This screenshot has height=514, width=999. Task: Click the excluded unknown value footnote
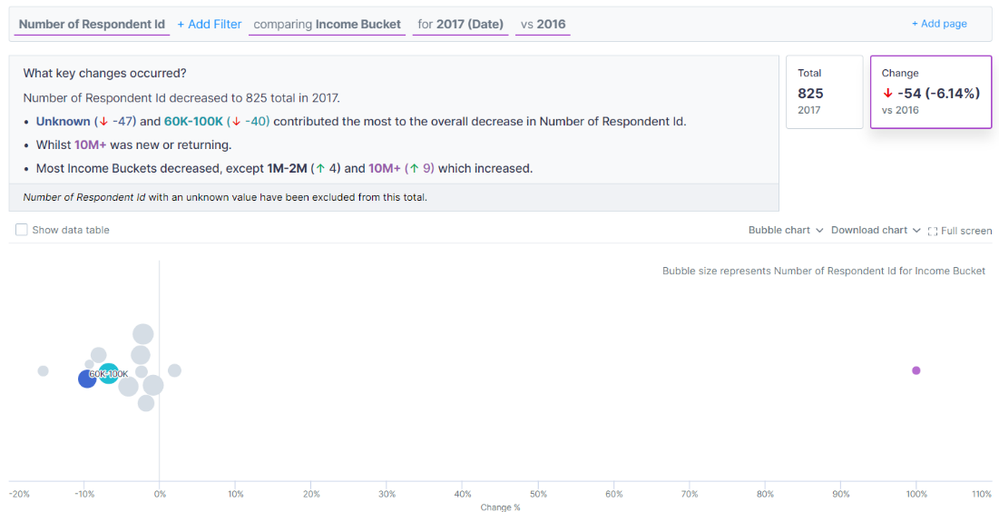[225, 197]
